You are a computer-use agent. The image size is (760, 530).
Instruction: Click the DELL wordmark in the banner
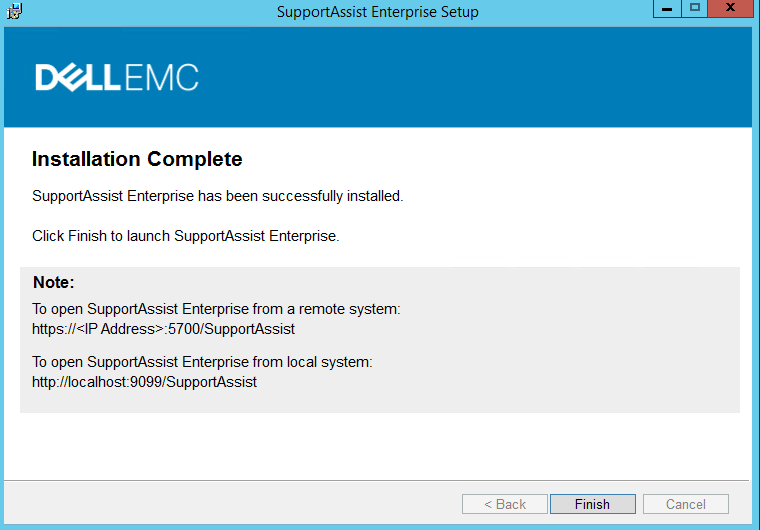78,78
